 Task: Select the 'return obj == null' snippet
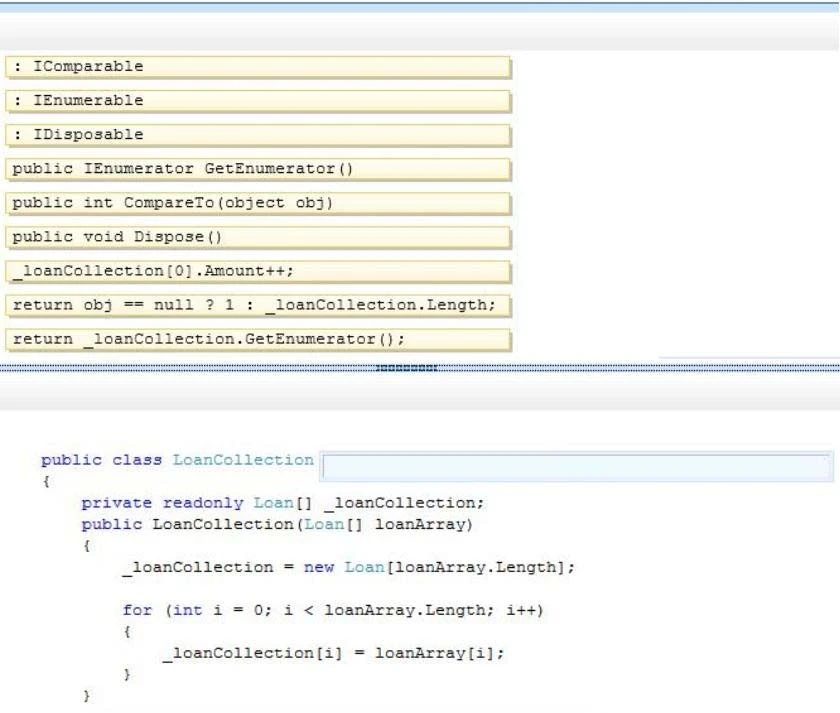[x=258, y=305]
